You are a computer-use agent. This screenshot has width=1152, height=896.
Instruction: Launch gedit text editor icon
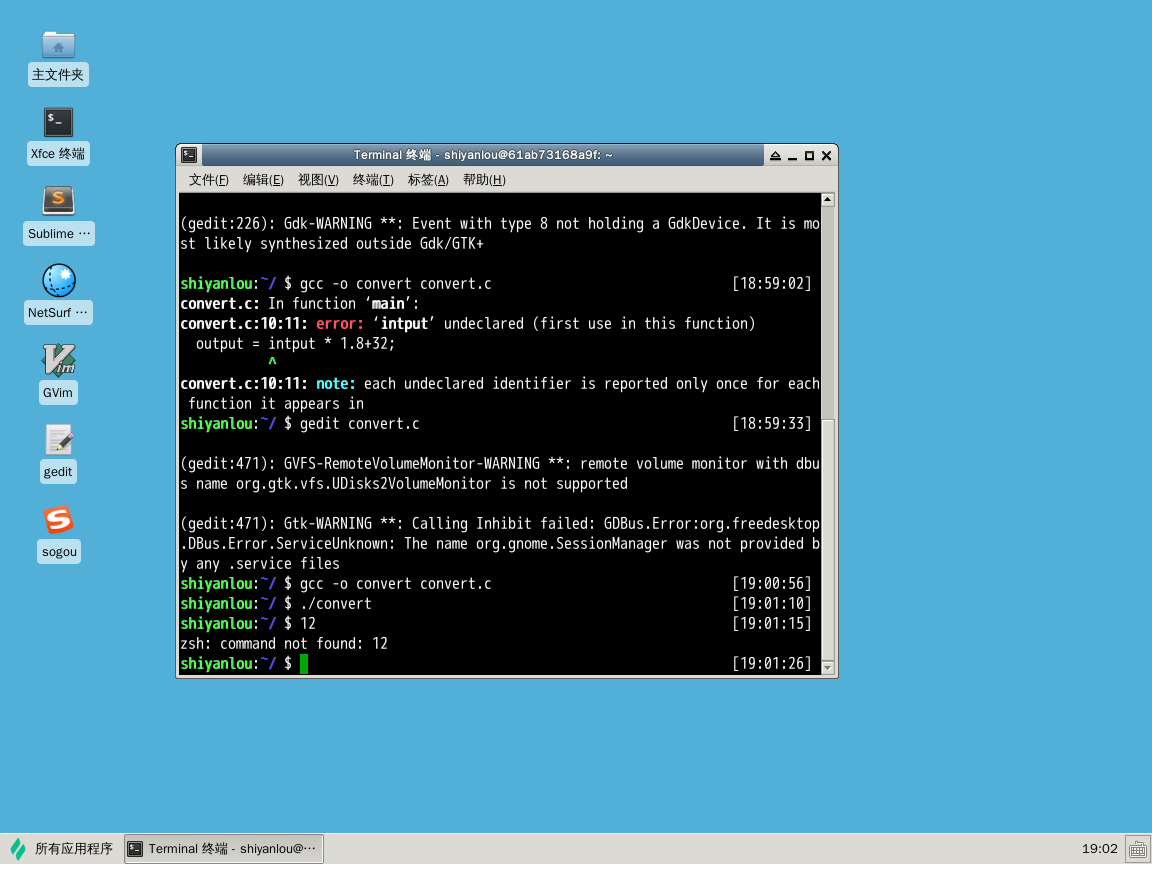point(58,439)
